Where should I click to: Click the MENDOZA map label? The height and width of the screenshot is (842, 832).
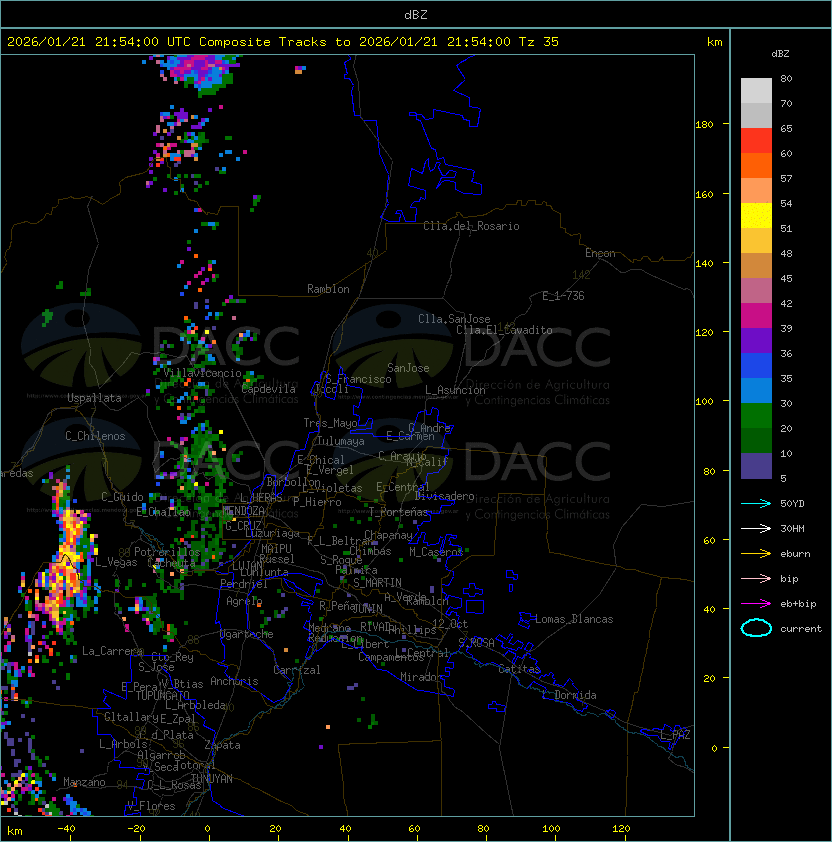pos(244,510)
